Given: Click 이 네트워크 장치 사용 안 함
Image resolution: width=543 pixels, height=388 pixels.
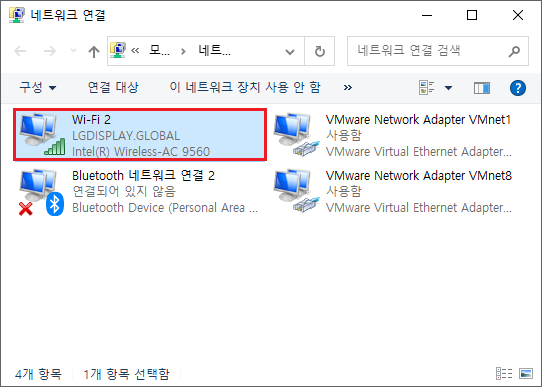Looking at the screenshot, I should [245, 87].
